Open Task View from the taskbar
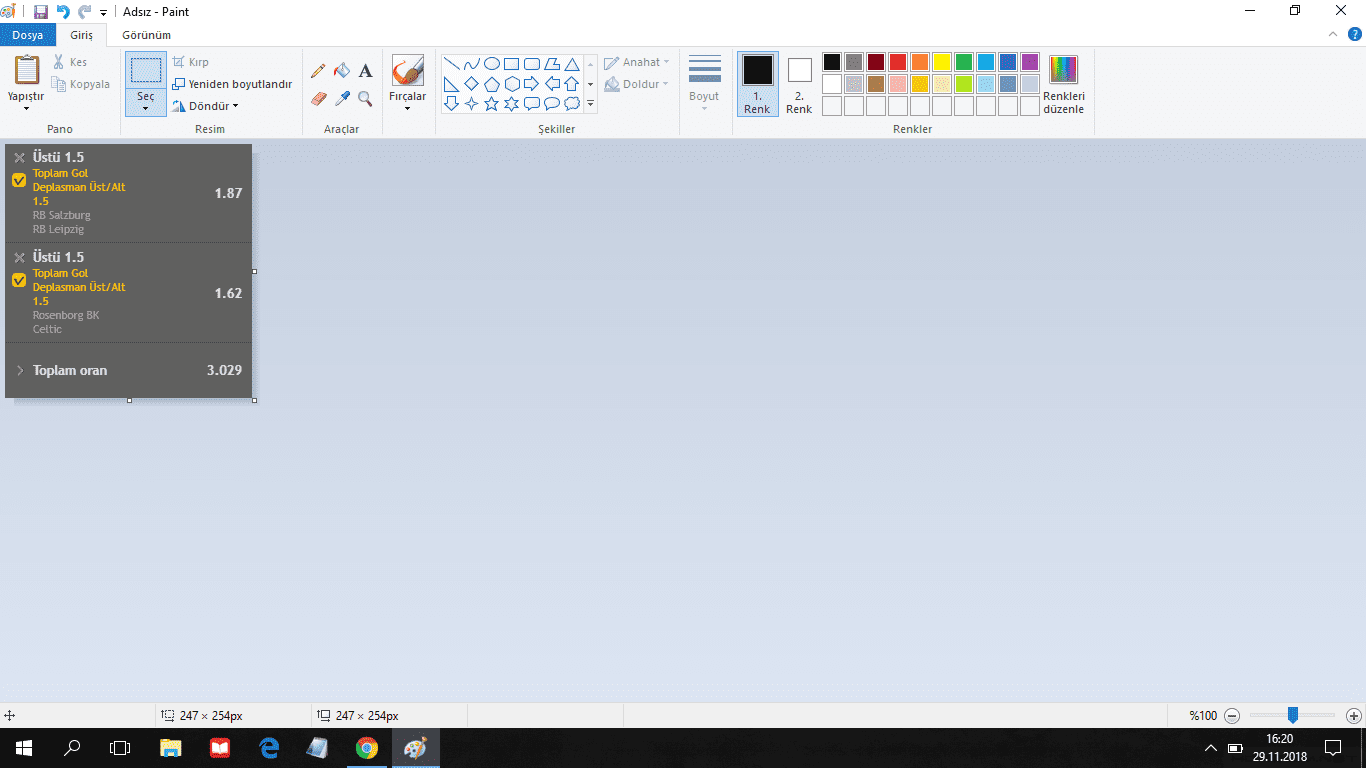This screenshot has width=1366, height=768. coord(120,747)
